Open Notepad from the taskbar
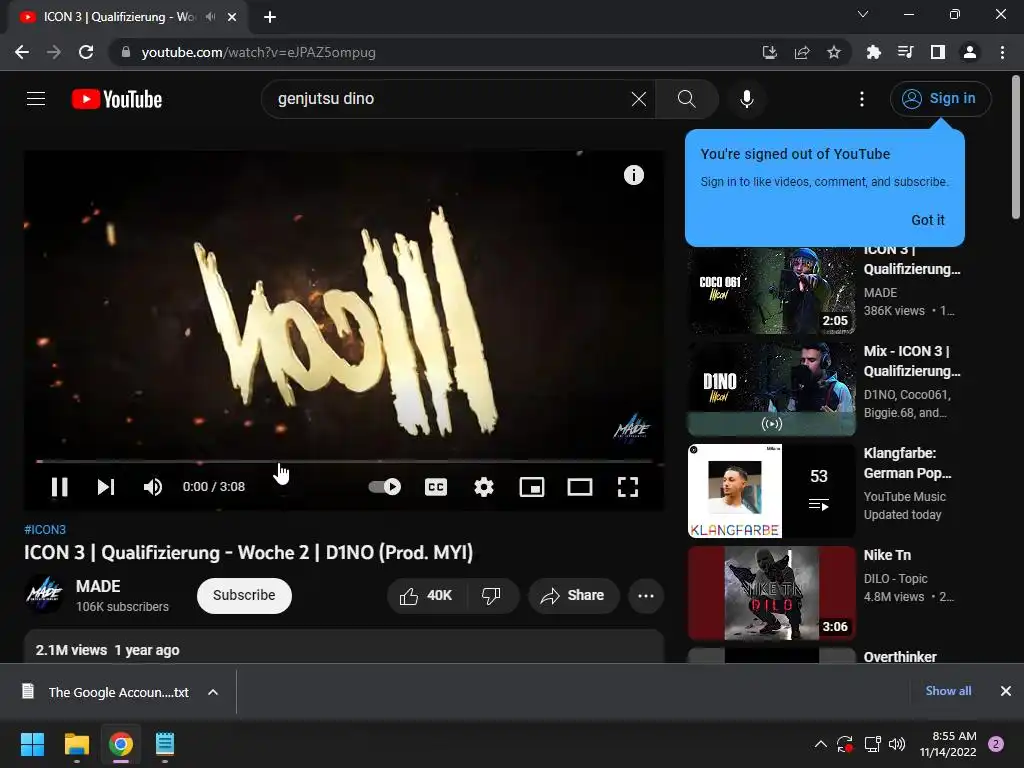The width and height of the screenshot is (1024, 768). [165, 744]
